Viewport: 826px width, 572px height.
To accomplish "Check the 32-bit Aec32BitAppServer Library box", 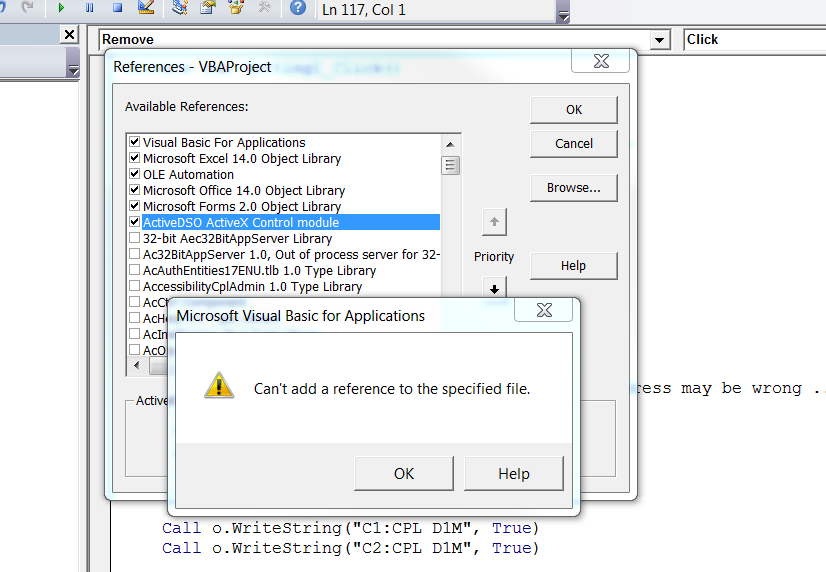I will click(135, 238).
